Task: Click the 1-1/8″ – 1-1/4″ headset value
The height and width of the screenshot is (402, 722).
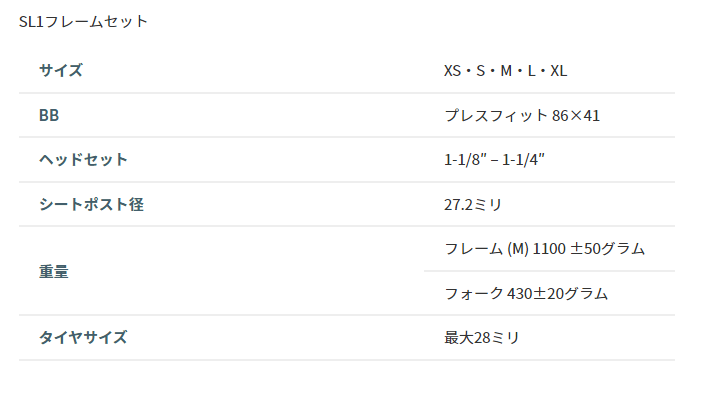Action: coord(494,160)
